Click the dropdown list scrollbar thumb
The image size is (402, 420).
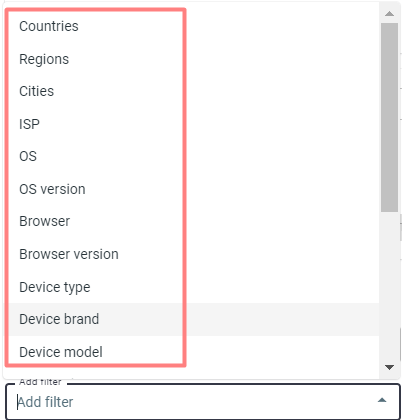pyautogui.click(x=389, y=117)
